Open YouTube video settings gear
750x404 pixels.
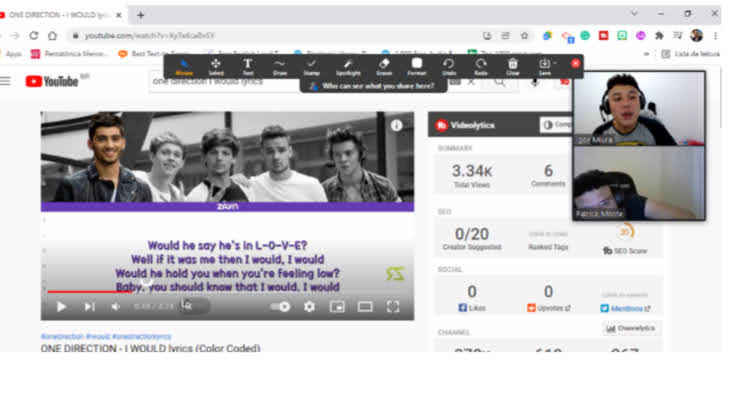tap(309, 307)
